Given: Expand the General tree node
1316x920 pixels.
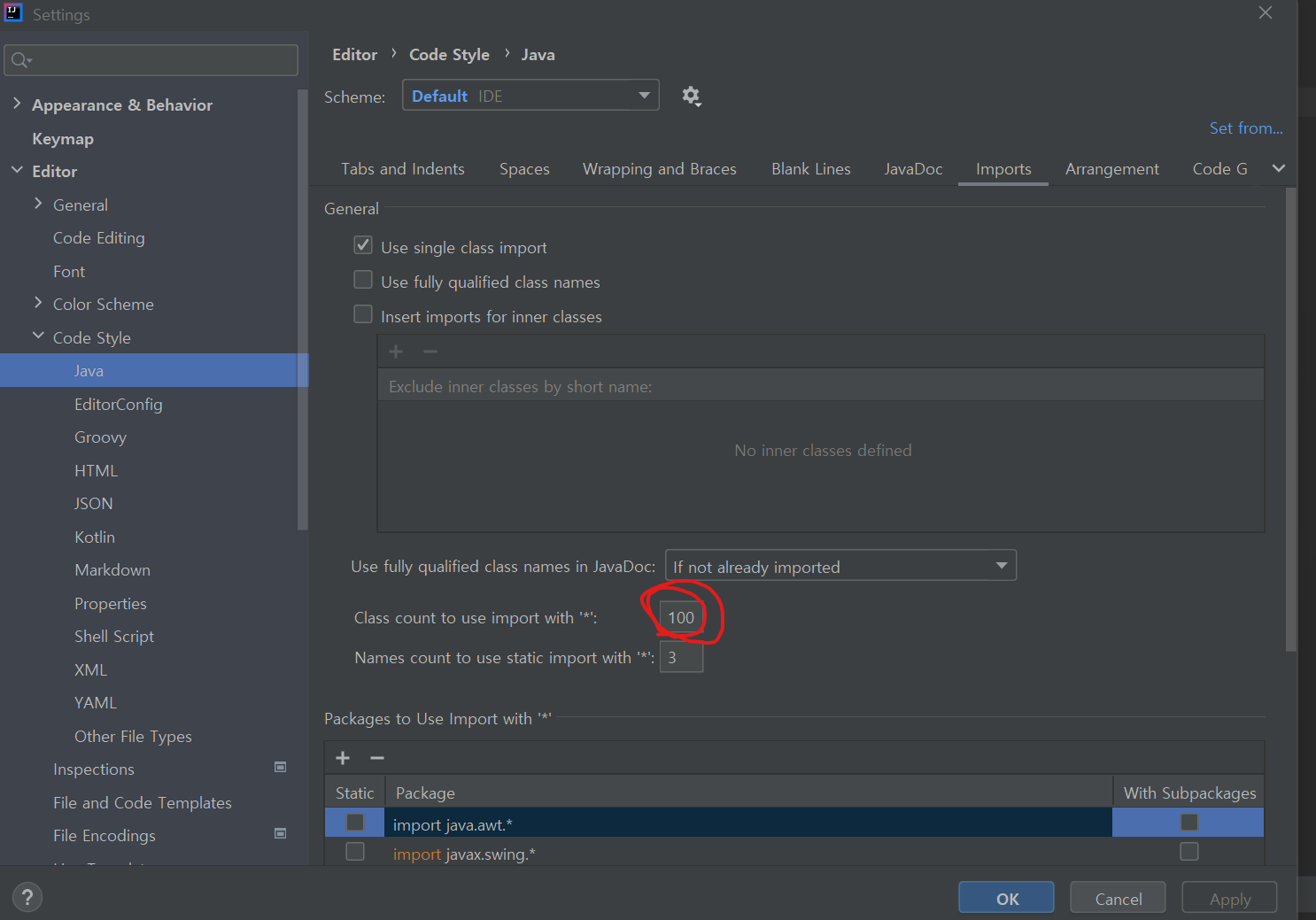Looking at the screenshot, I should coord(38,204).
